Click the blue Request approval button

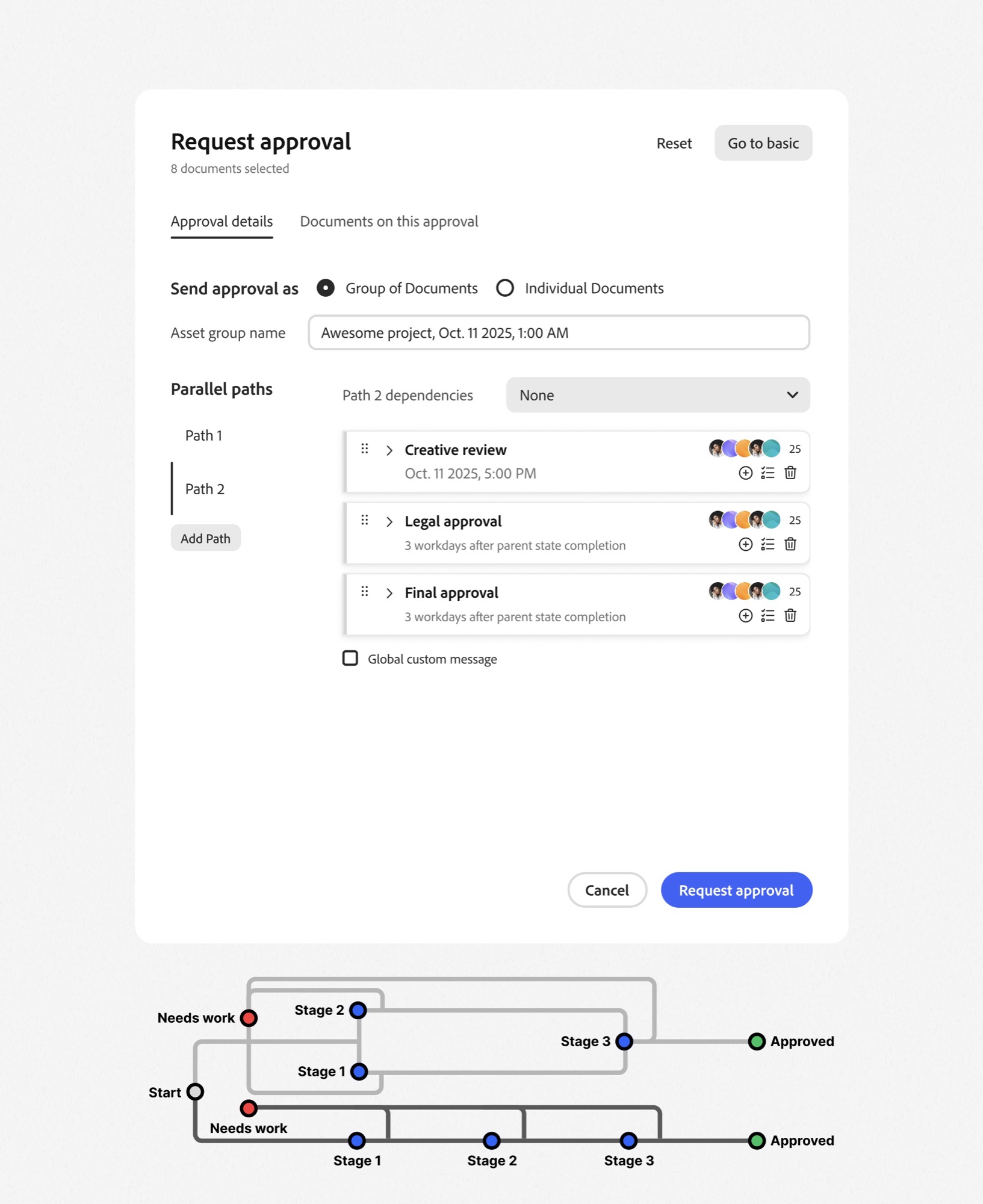point(736,890)
